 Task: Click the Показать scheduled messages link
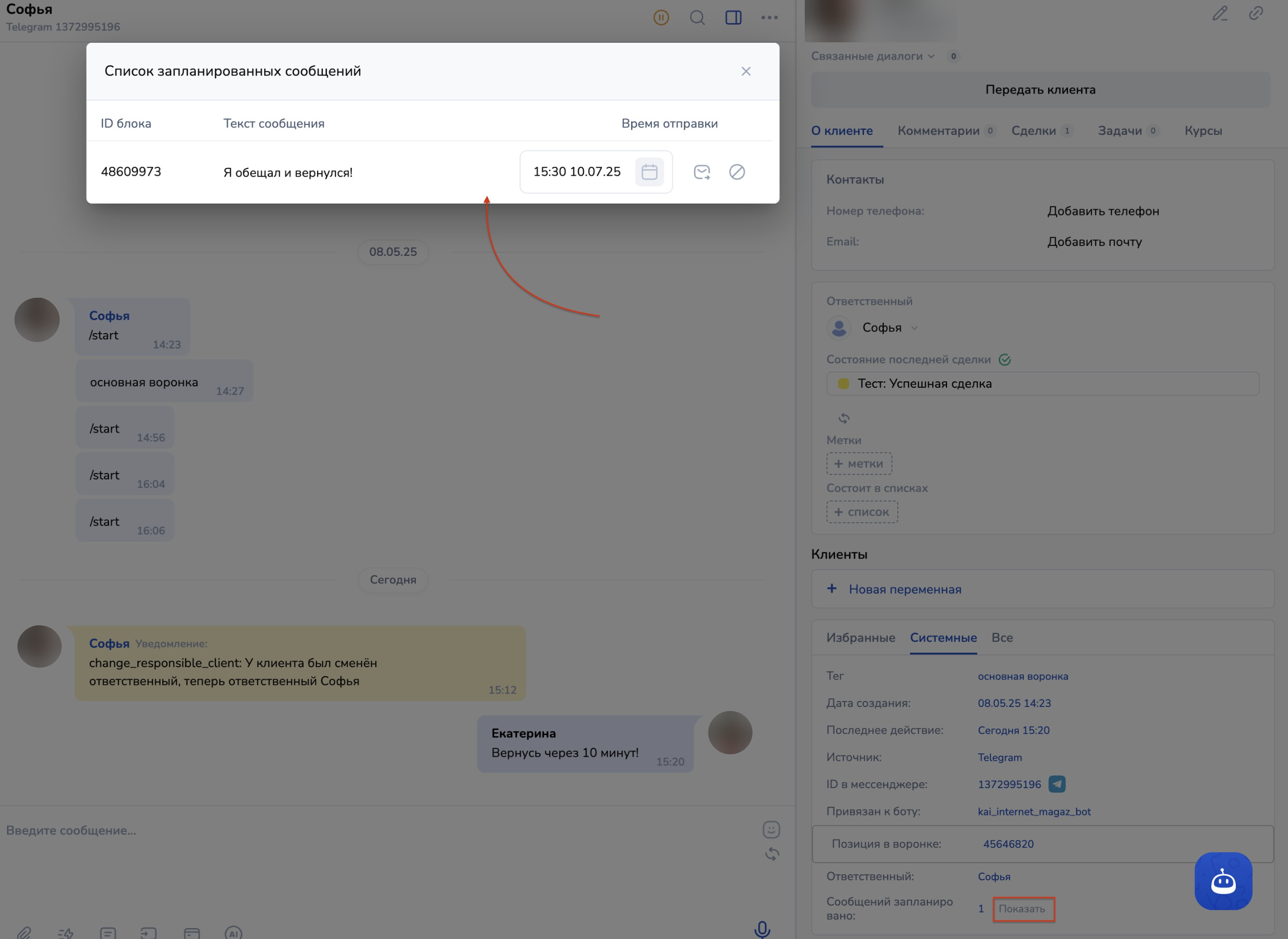(1022, 909)
